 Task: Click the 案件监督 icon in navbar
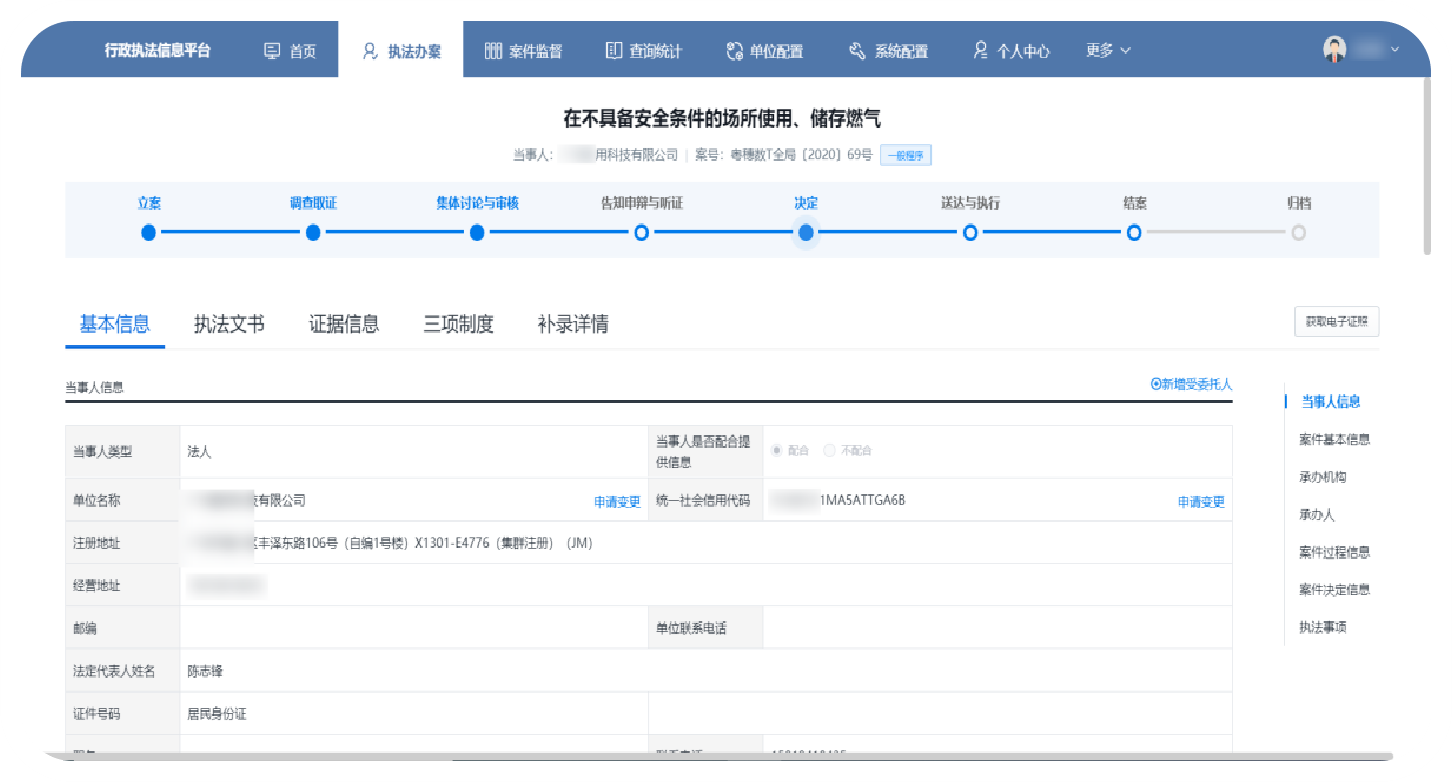[492, 51]
